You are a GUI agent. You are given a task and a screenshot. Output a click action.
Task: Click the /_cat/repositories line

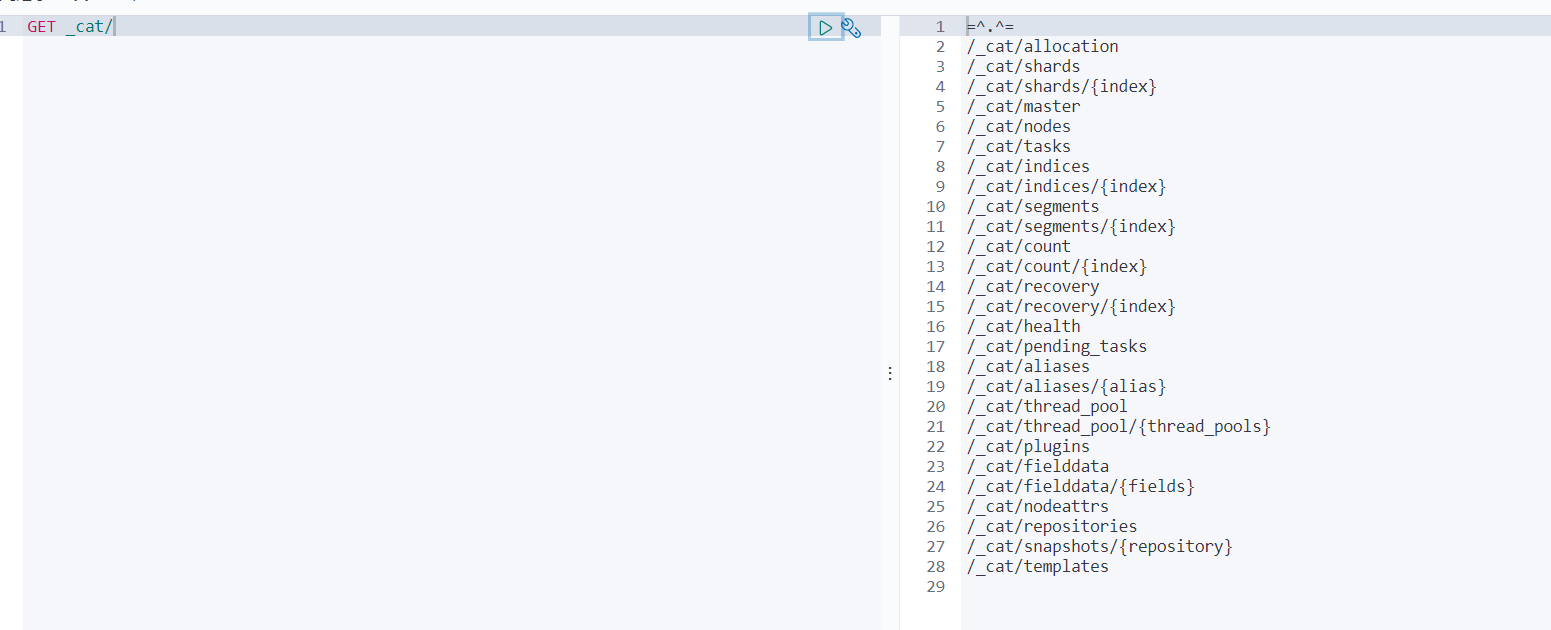[1052, 527]
